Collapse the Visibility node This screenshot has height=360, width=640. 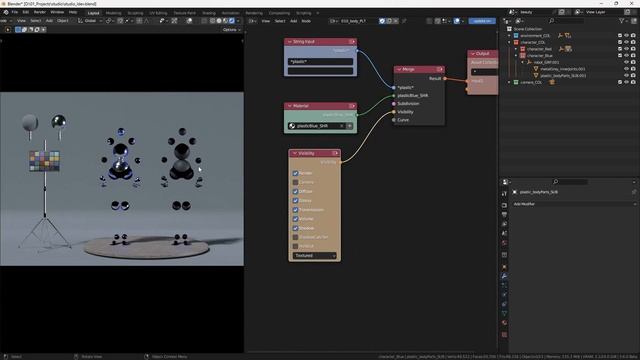click(x=295, y=153)
